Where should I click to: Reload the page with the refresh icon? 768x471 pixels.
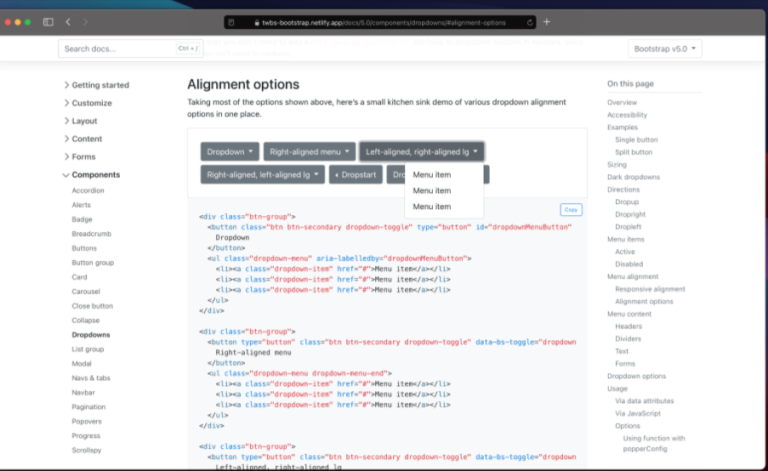coord(529,23)
